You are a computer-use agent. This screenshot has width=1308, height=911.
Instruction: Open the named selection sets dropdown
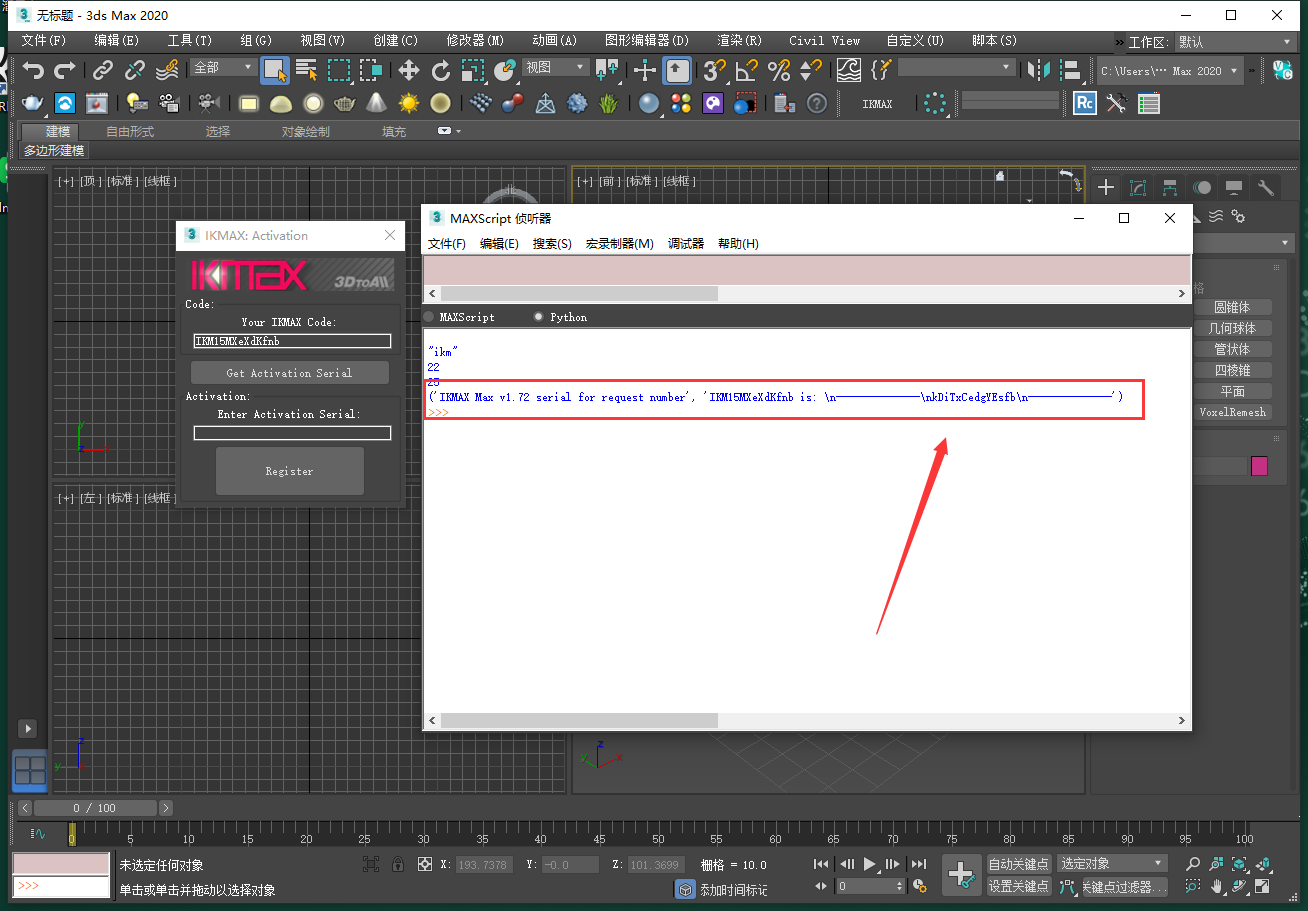click(956, 67)
